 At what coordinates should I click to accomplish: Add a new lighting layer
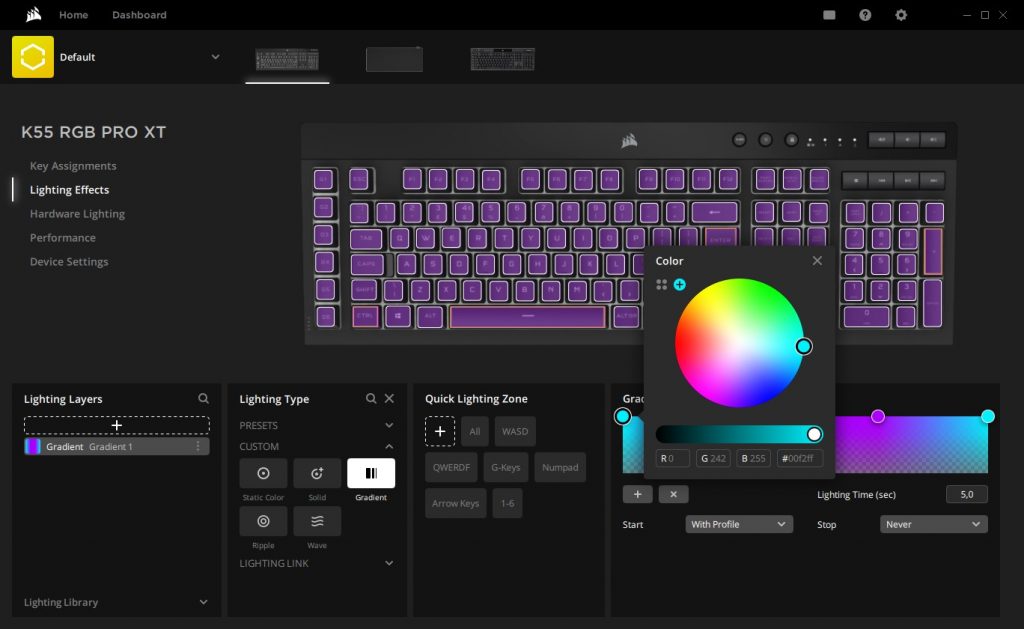click(117, 425)
